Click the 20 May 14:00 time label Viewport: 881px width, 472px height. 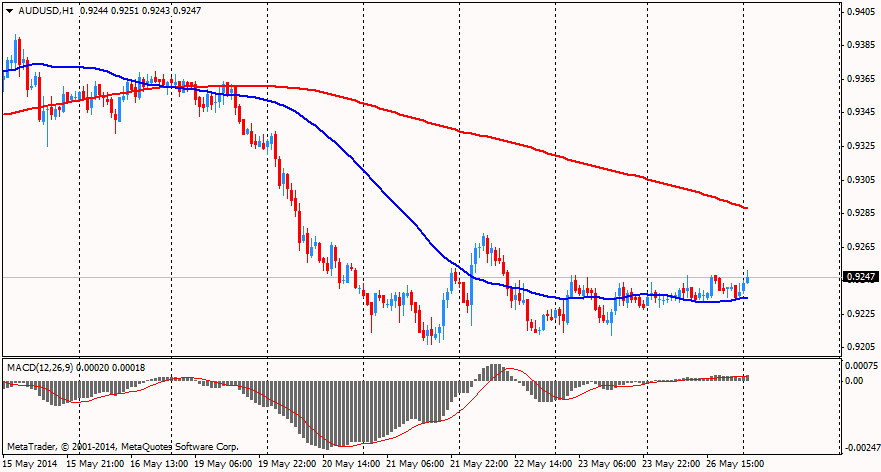(x=351, y=463)
